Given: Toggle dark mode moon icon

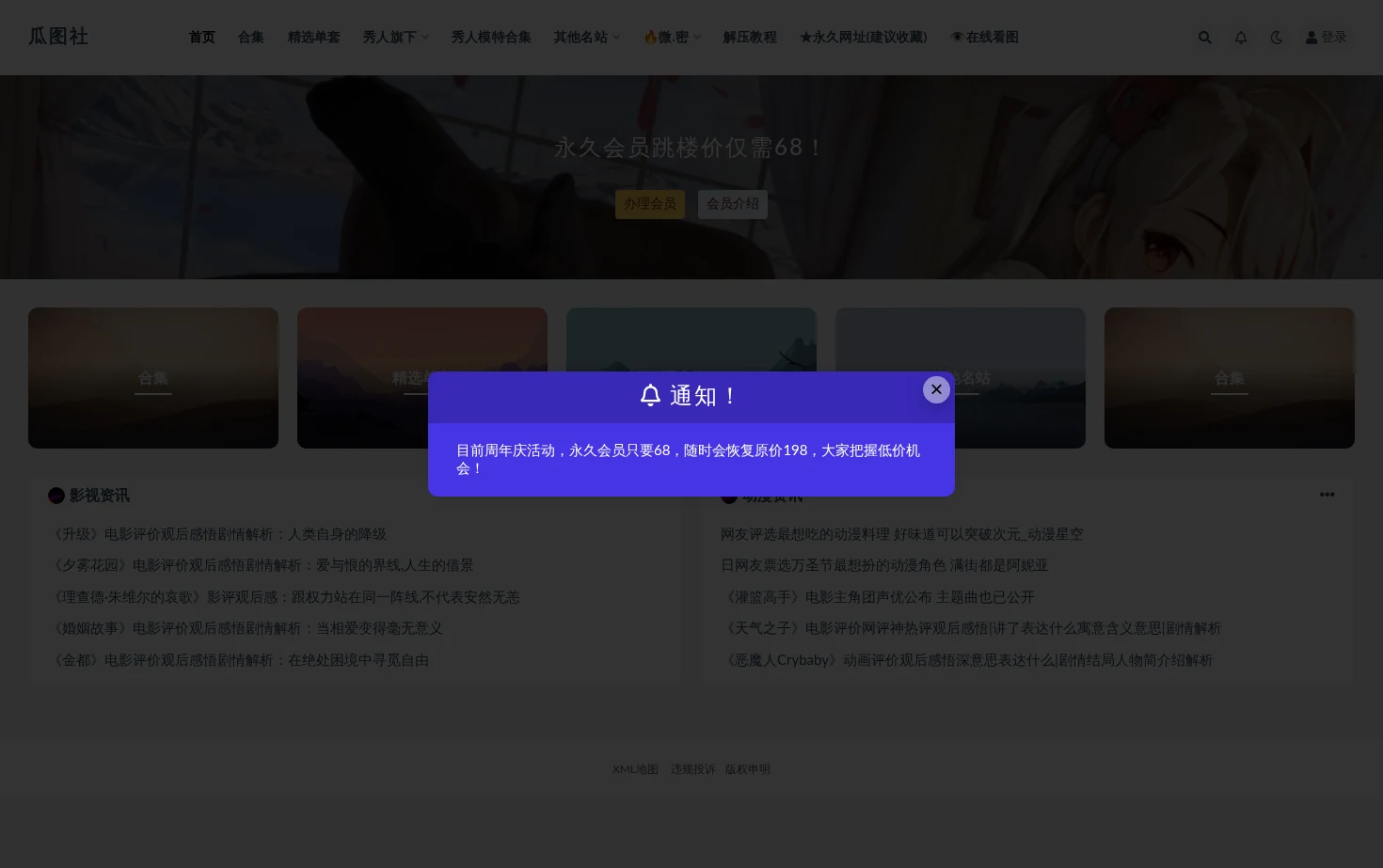Looking at the screenshot, I should pos(1277,38).
